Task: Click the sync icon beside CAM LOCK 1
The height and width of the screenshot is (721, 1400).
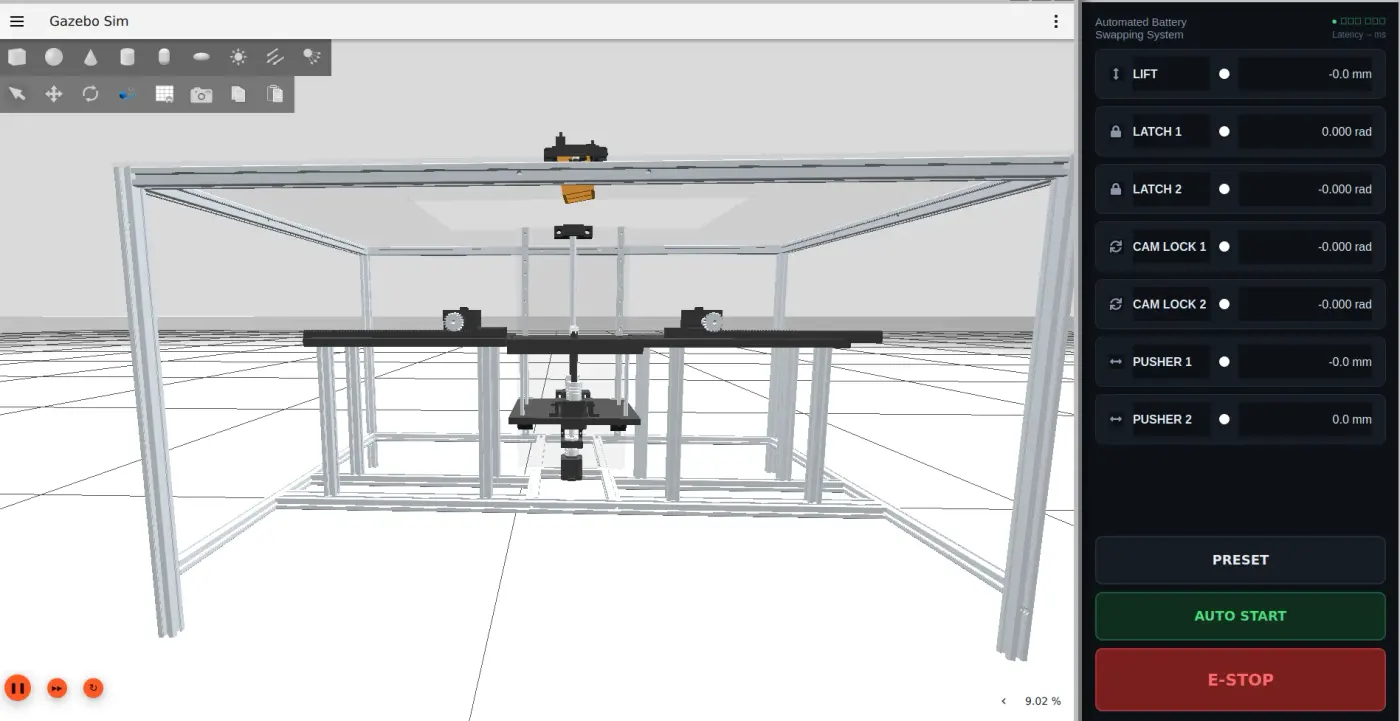Action: tap(1116, 247)
